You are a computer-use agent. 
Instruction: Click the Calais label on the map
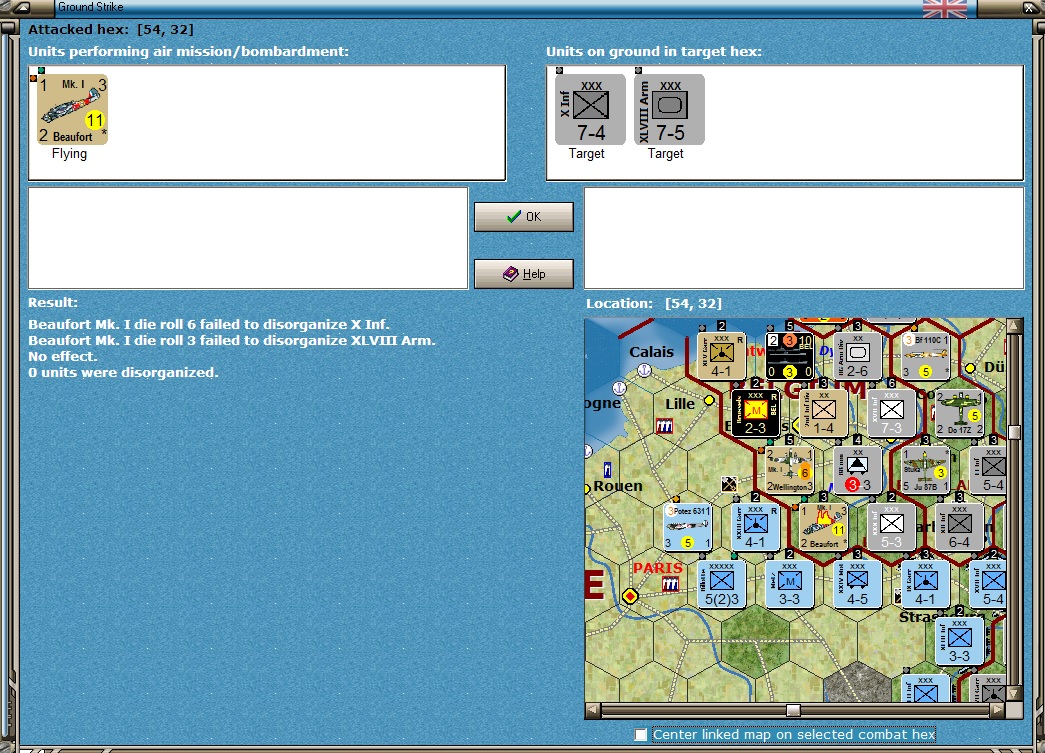(651, 352)
